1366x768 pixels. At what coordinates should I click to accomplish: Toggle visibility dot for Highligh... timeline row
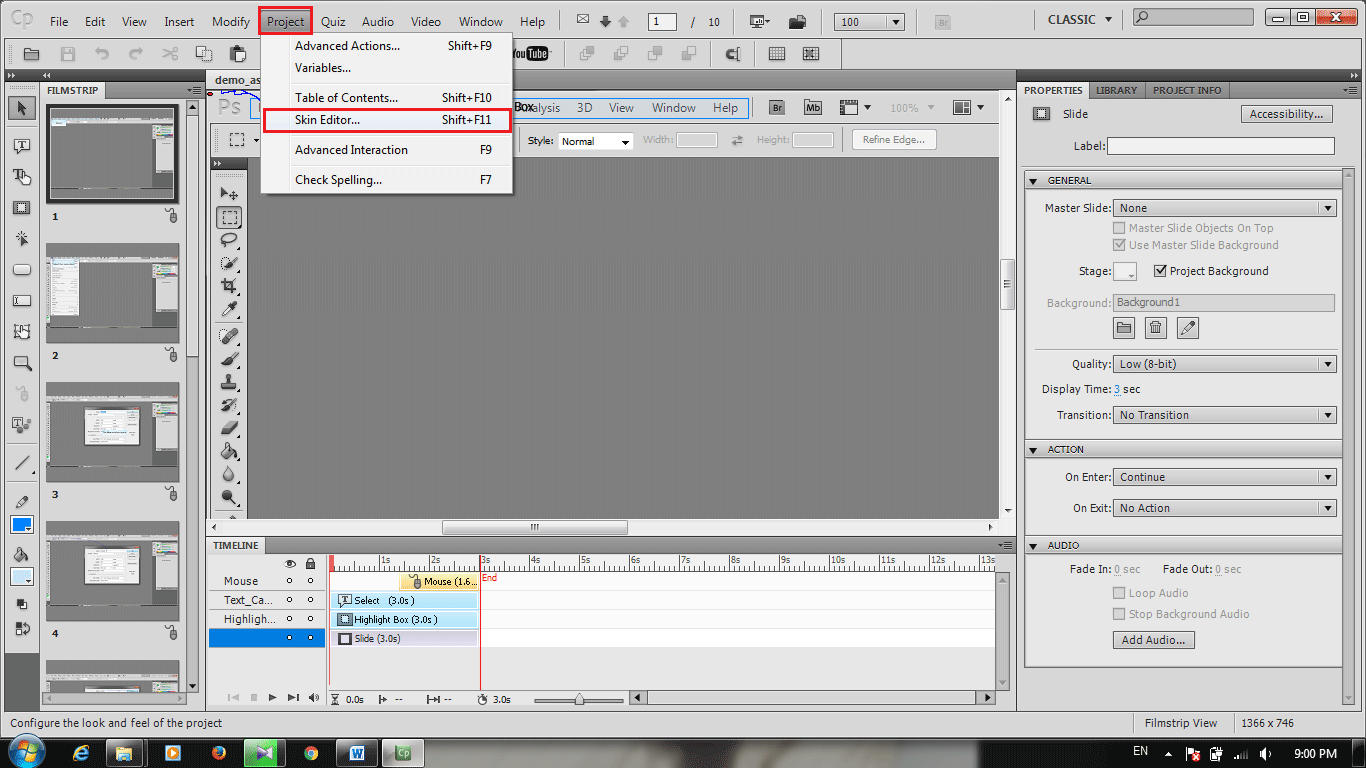pyautogui.click(x=291, y=619)
